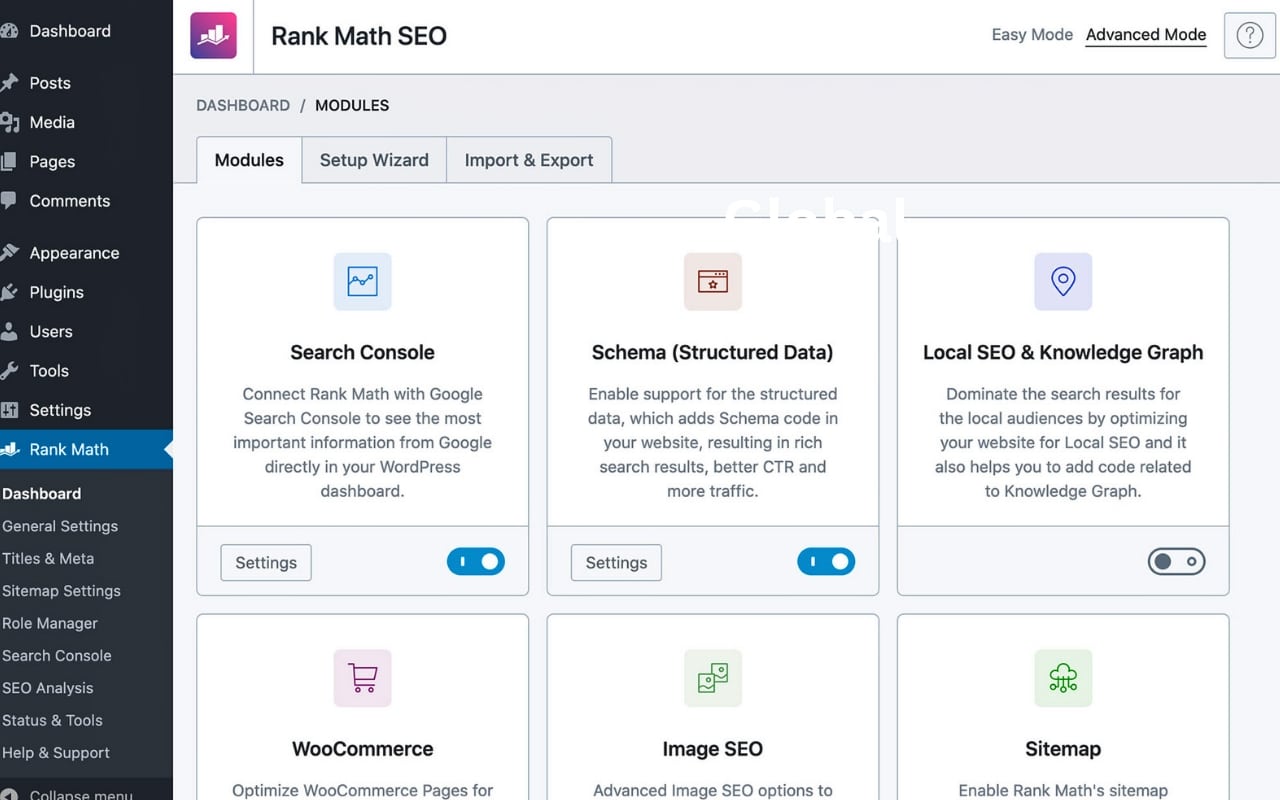Click the Local SEO map pin icon
1280x800 pixels.
pos(1063,281)
